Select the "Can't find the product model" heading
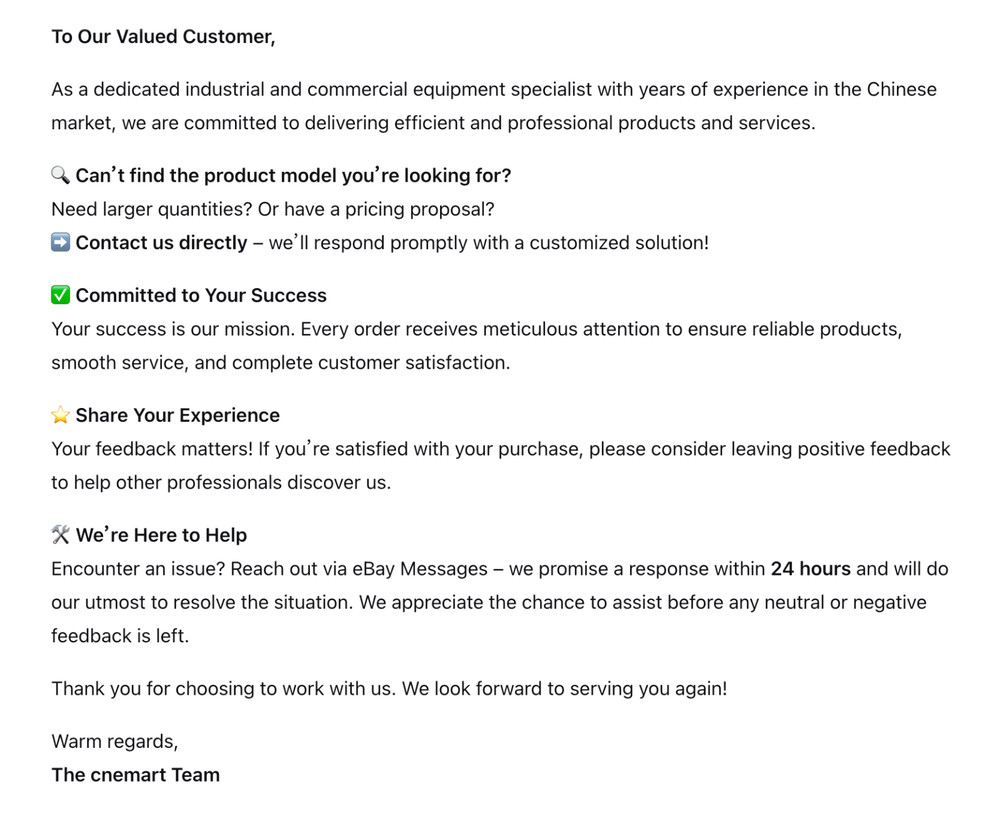 tap(293, 176)
